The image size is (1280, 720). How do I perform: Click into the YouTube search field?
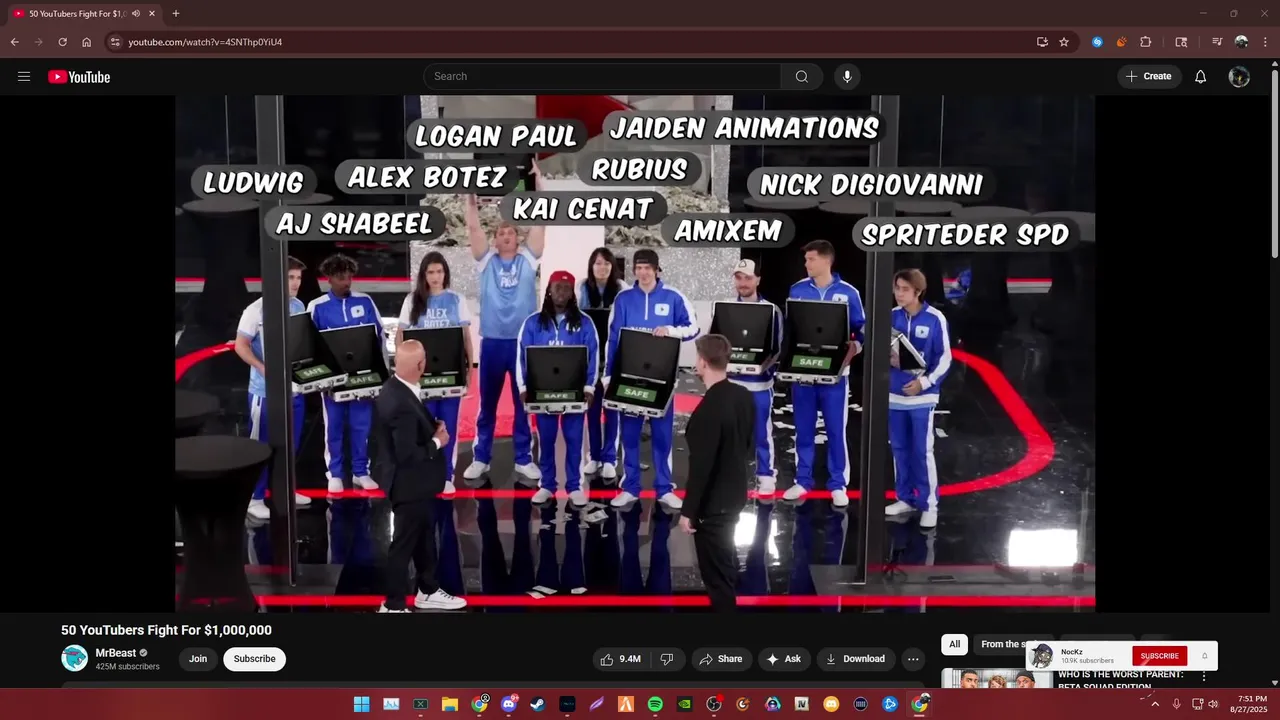(x=602, y=76)
